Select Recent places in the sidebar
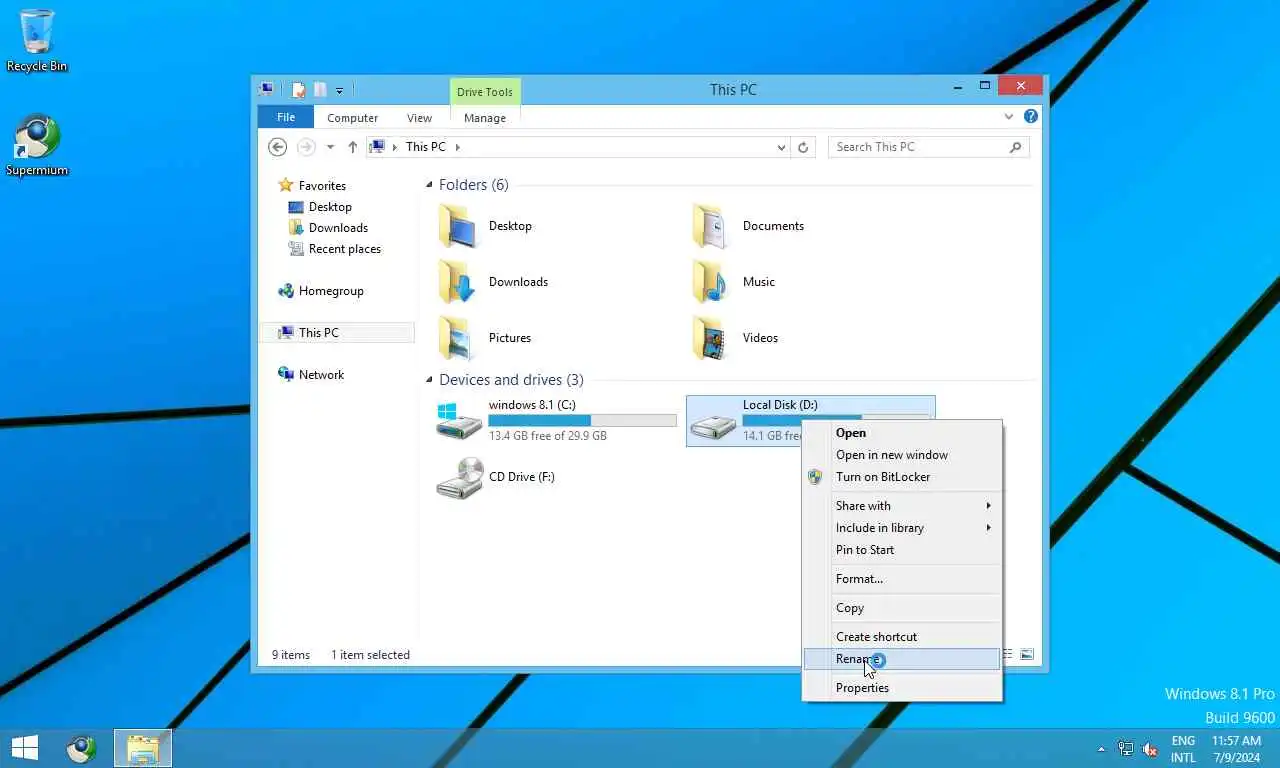This screenshot has width=1280, height=768. coord(334,249)
